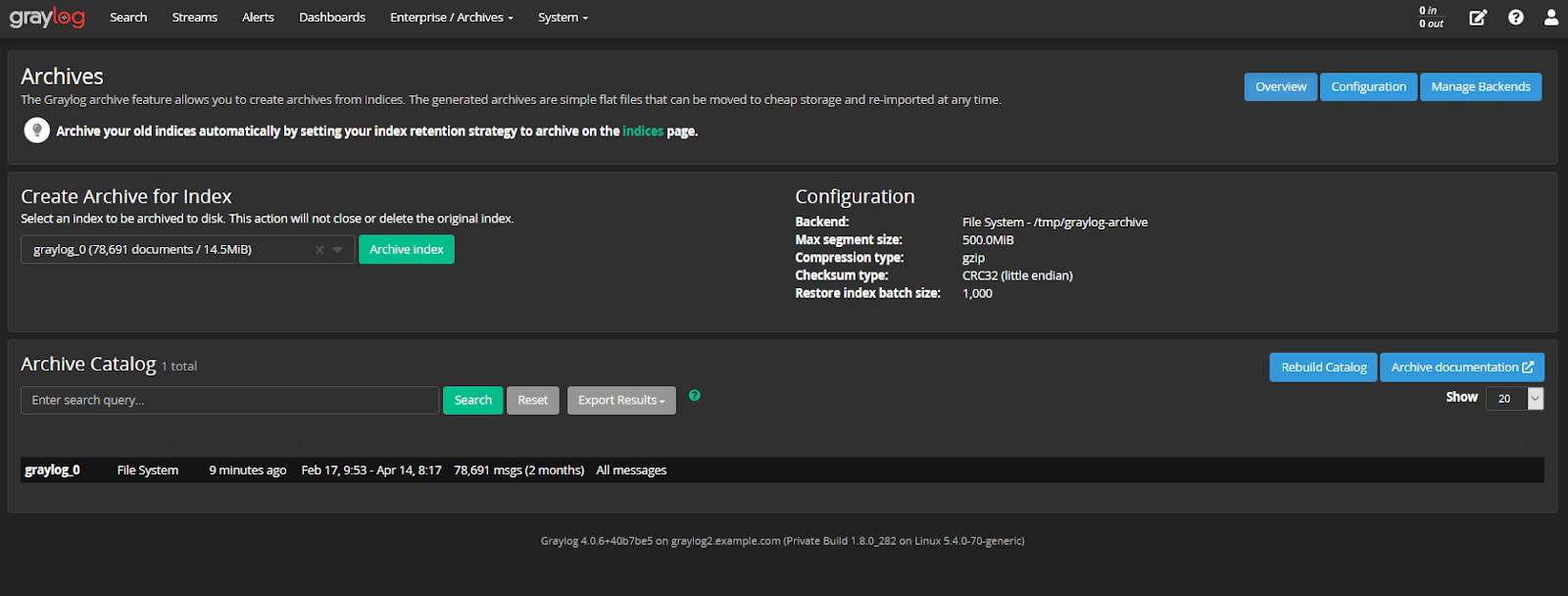Open the Export Results dropdown

pyautogui.click(x=621, y=400)
